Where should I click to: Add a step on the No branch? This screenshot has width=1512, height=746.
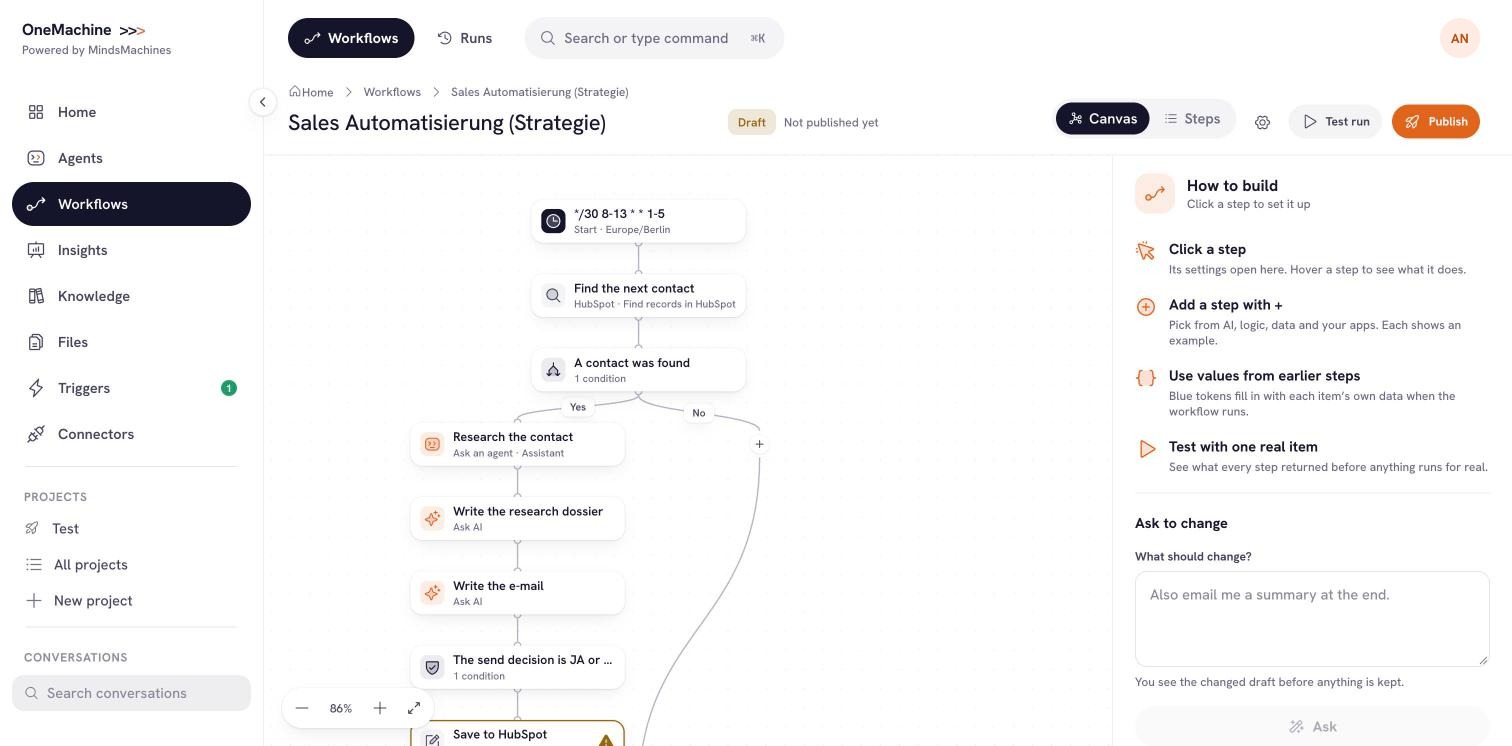[x=759, y=444]
